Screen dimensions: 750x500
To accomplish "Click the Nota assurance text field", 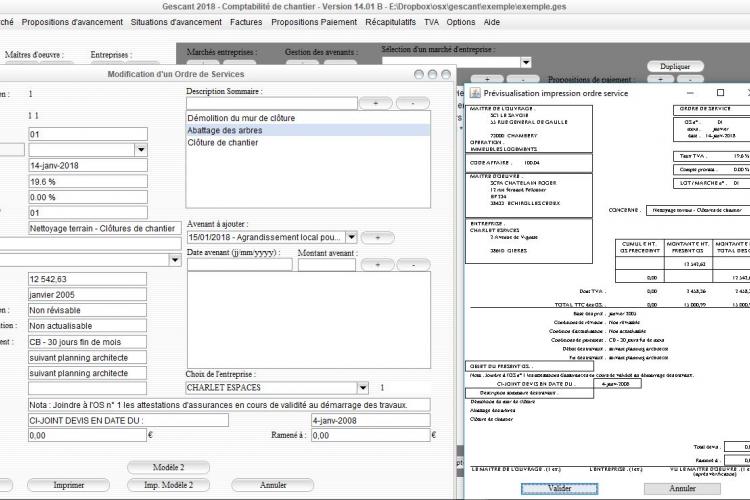I will click(229, 405).
